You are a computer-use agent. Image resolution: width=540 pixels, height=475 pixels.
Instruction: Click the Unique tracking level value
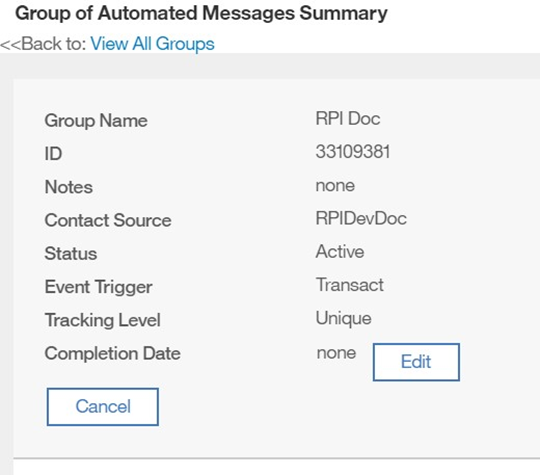pos(343,319)
